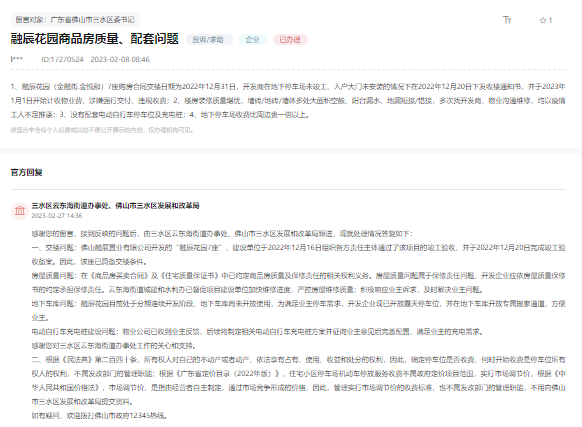
Task: Click the message ID:17270524
Action: click(x=62, y=59)
